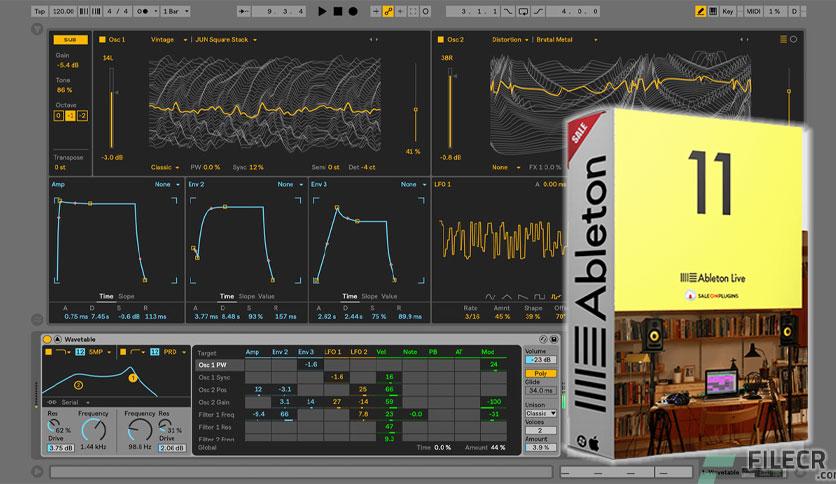Click the Osc 1 previous/next wavetable arrows
This screenshot has height=484, width=836.
click(x=373, y=39)
